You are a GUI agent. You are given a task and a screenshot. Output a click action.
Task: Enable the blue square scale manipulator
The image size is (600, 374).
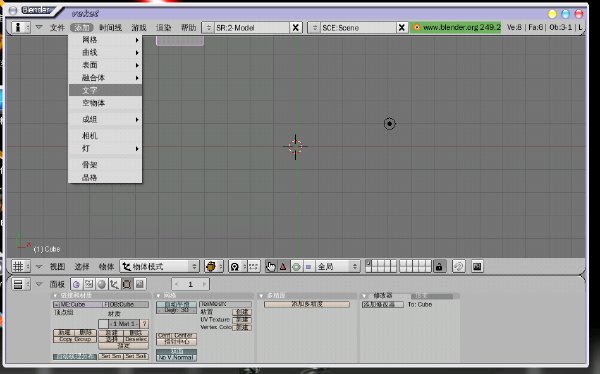click(308, 266)
